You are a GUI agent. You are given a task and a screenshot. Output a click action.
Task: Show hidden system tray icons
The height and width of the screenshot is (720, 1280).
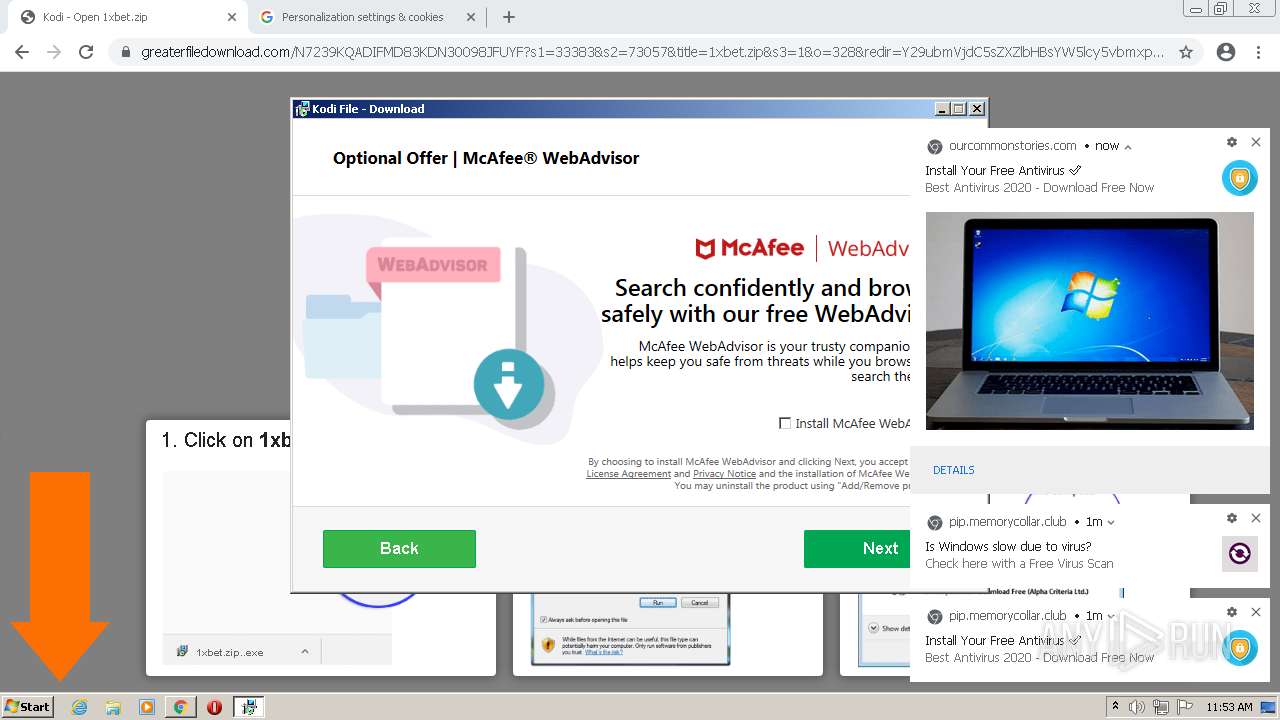1116,707
